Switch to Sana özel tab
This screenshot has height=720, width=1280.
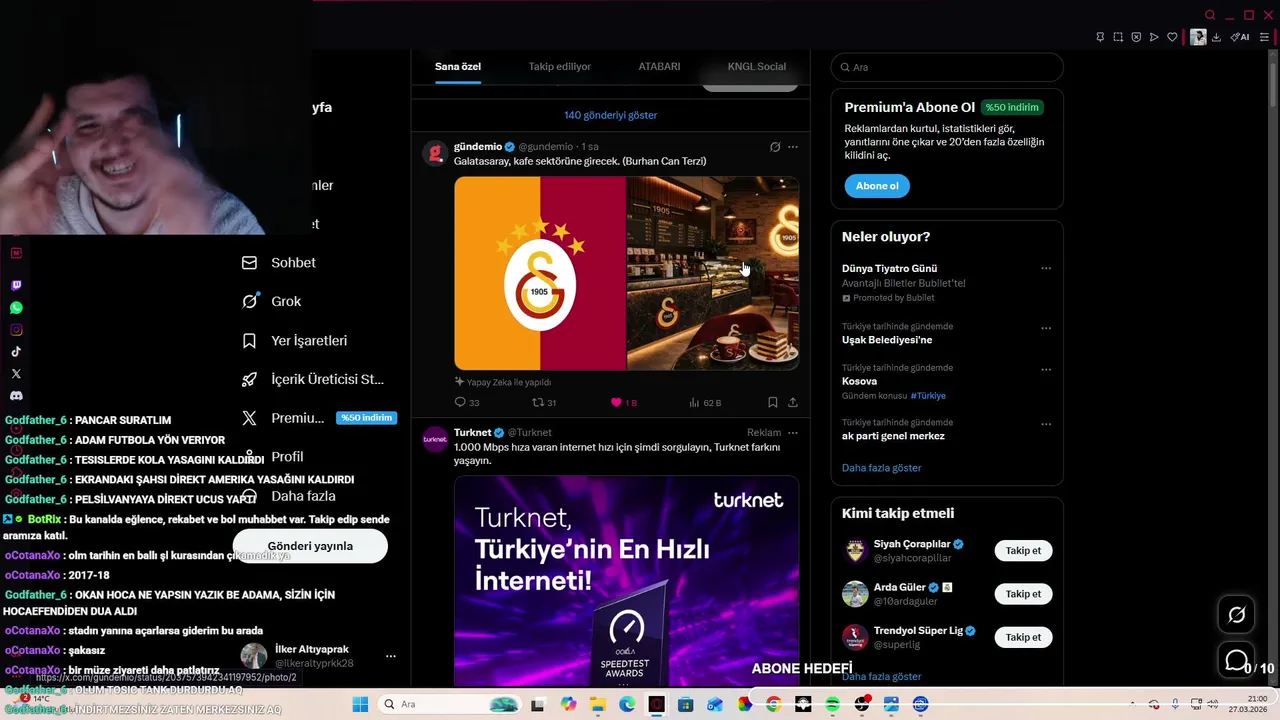click(x=458, y=67)
